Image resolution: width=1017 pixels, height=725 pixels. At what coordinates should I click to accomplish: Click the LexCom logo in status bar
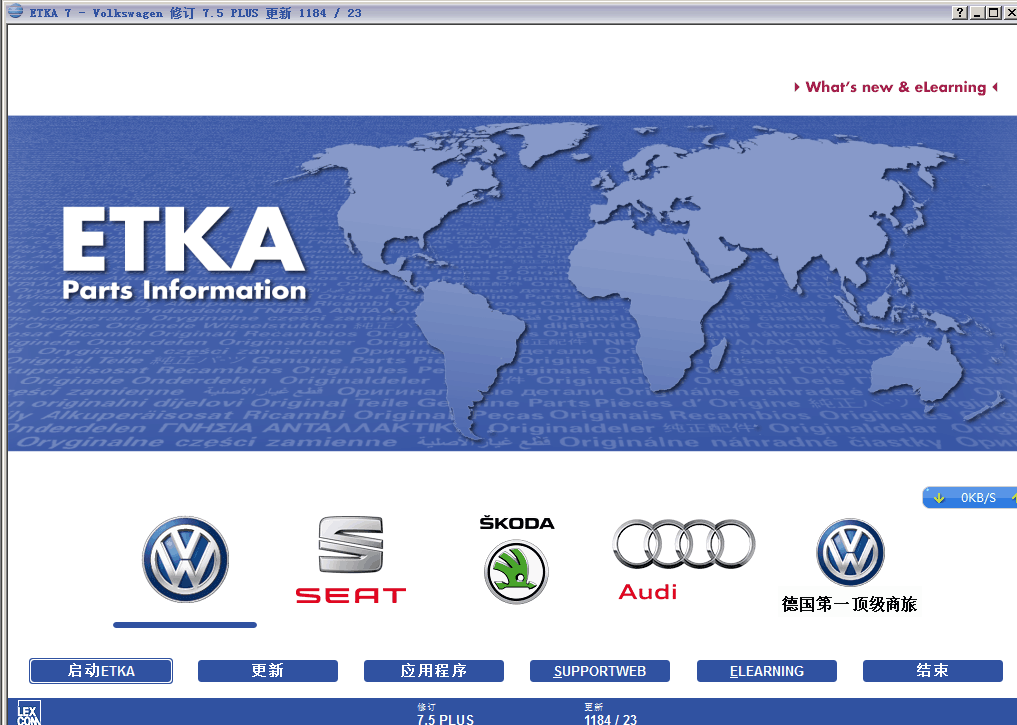[x=28, y=713]
